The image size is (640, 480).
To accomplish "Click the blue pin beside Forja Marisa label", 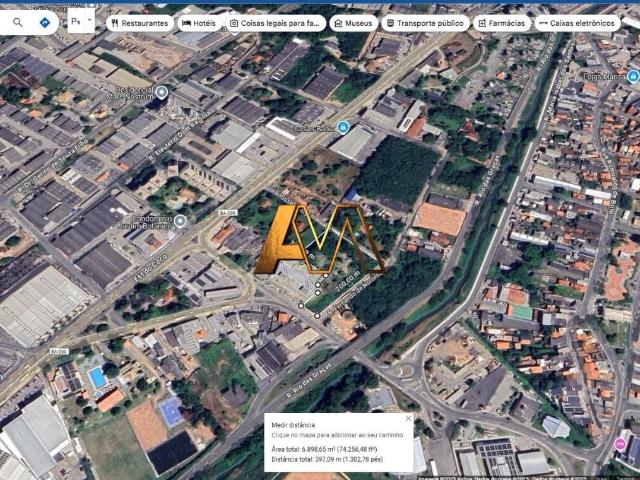I will point(633,76).
